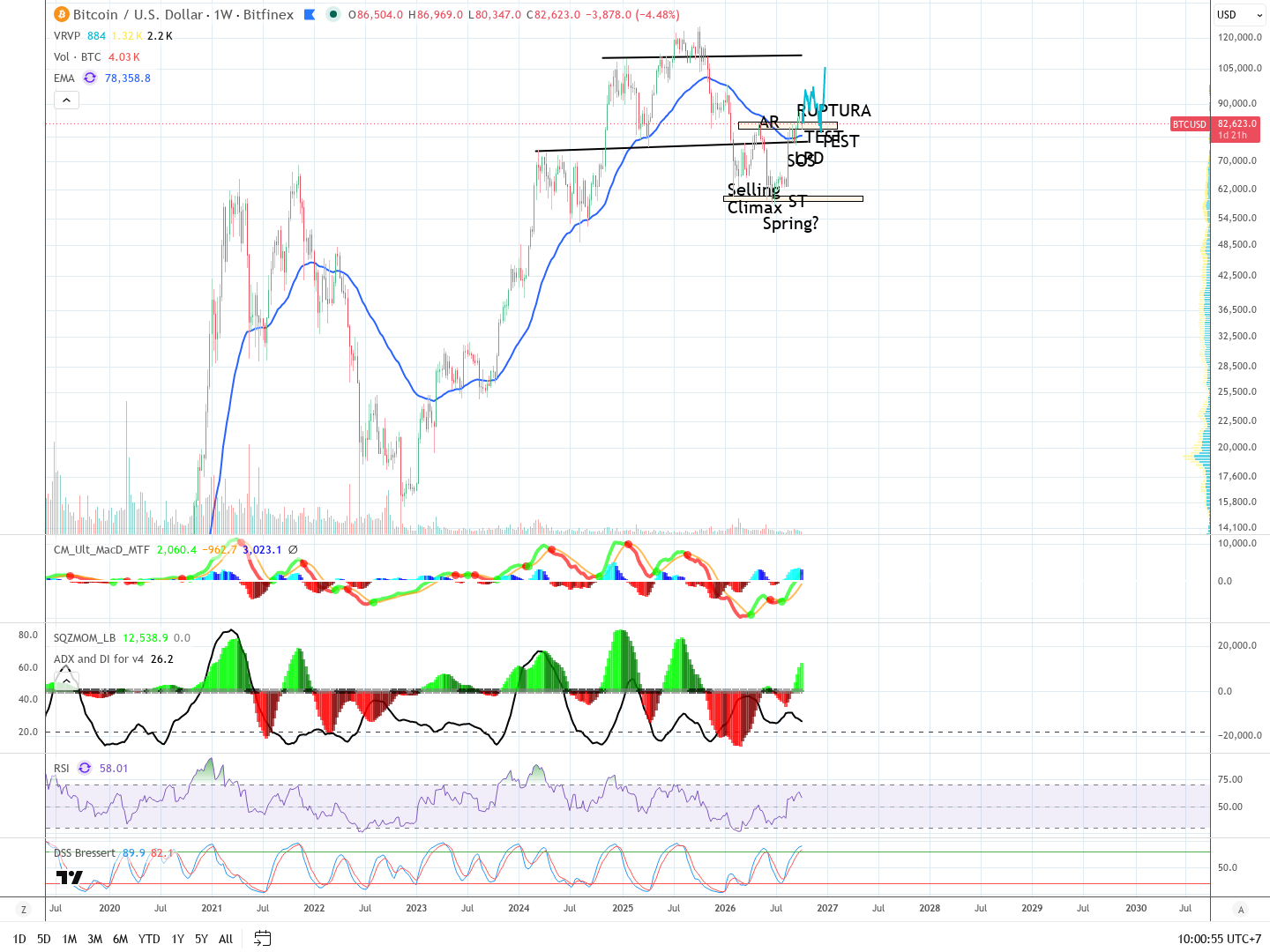This screenshot has width=1270, height=952.
Task: Open the Z timezone button by time axis
Action: pyautogui.click(x=24, y=909)
